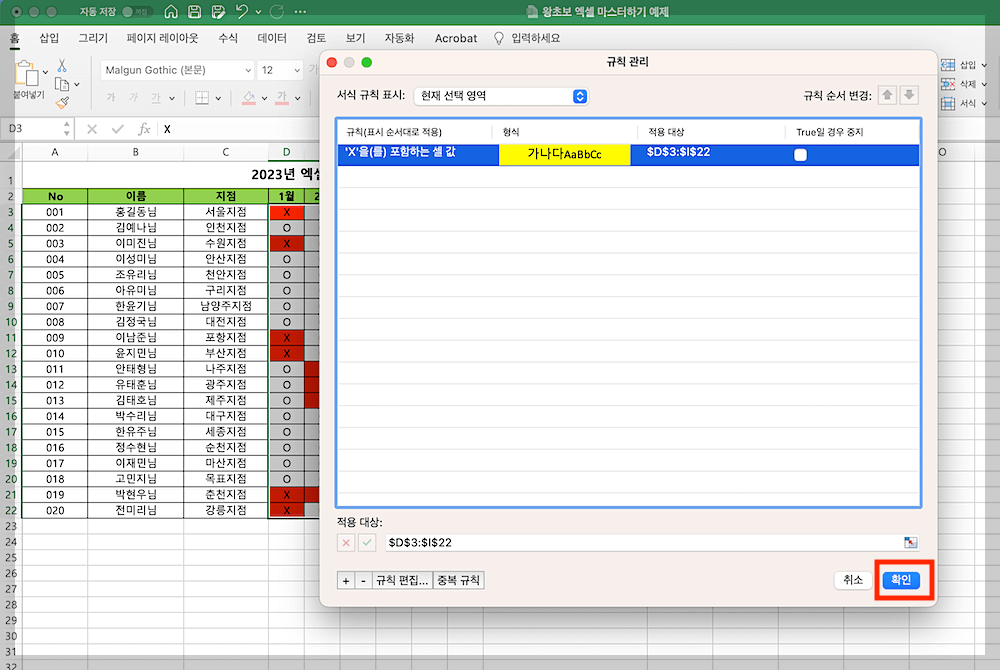Click the 확인 button

click(x=901, y=580)
